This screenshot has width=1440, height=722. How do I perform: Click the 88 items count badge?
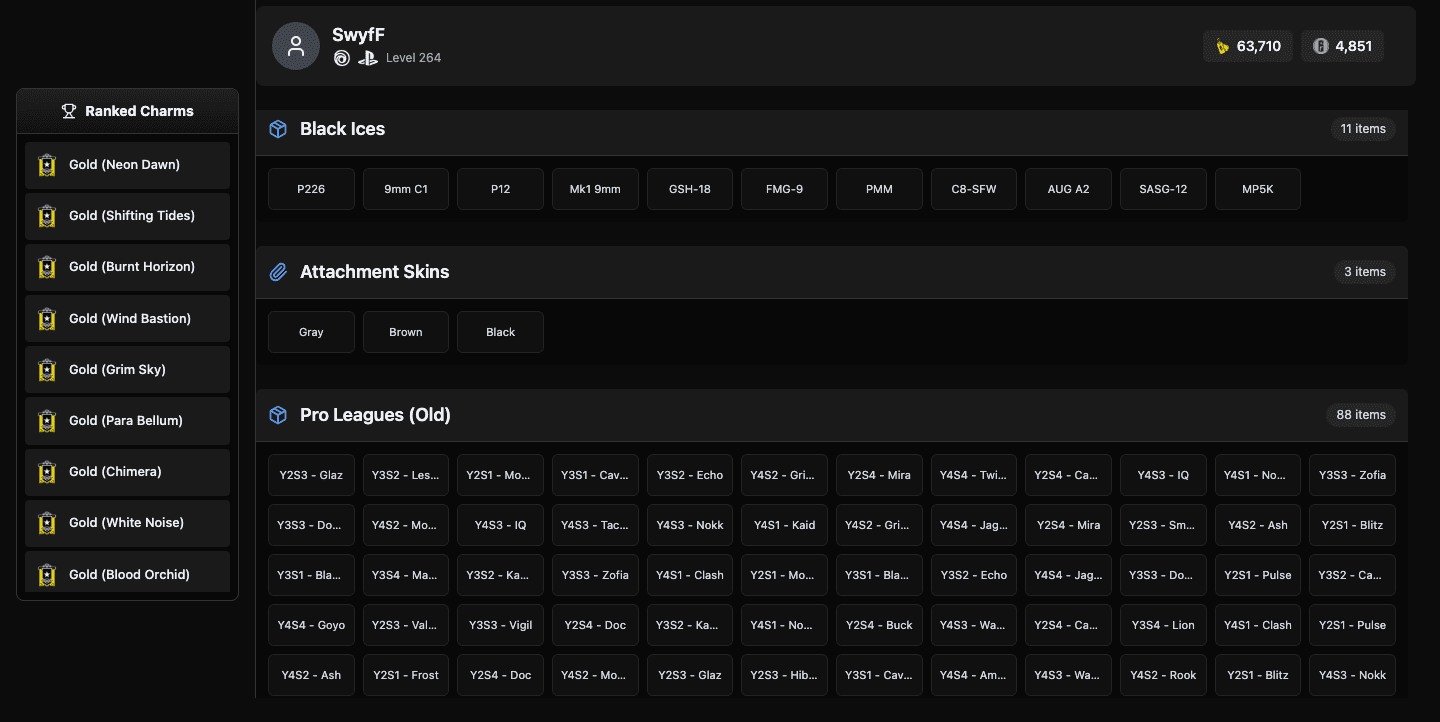[x=1361, y=415]
